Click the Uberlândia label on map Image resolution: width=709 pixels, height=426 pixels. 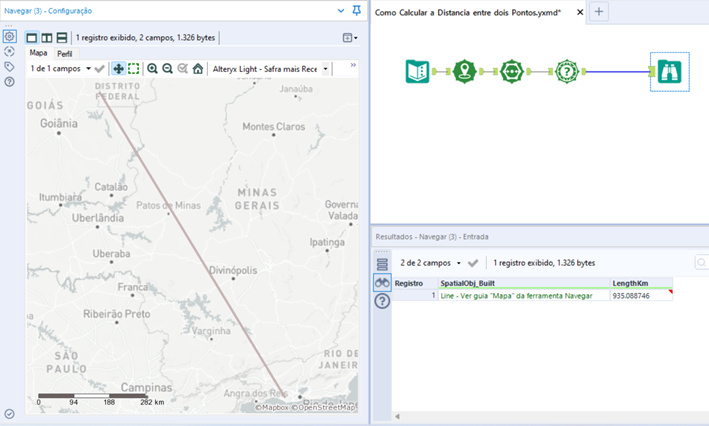[x=98, y=218]
